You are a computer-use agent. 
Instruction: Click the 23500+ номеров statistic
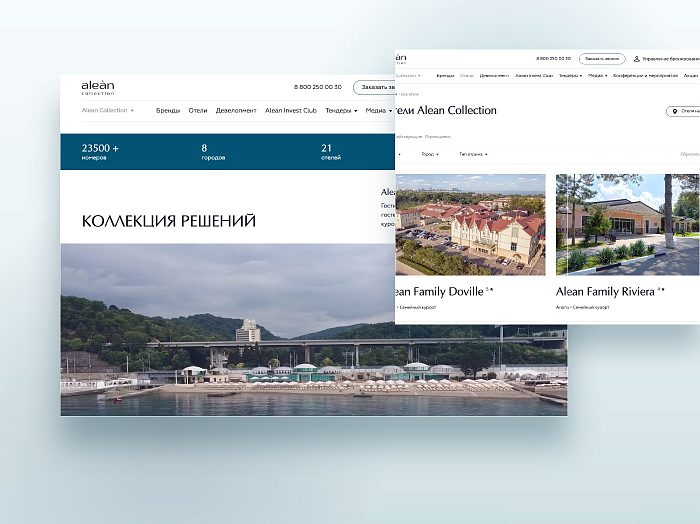100,152
